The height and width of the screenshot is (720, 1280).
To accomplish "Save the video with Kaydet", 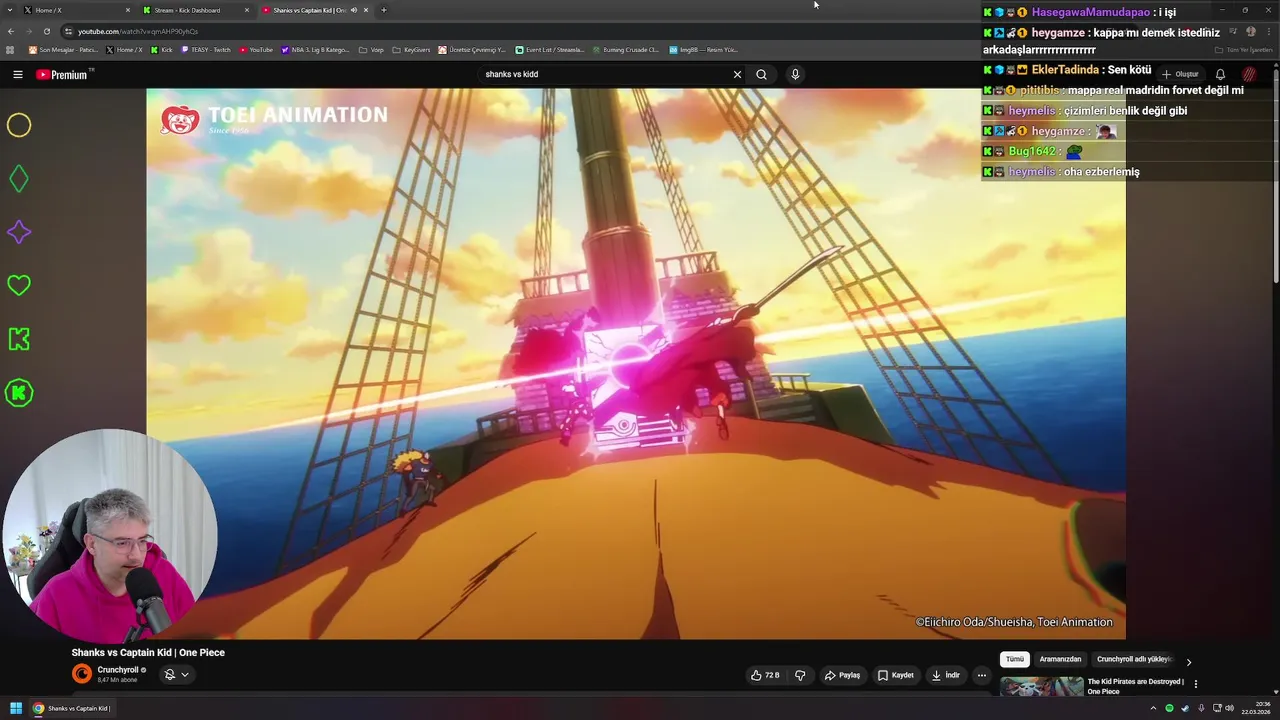I will [x=896, y=675].
